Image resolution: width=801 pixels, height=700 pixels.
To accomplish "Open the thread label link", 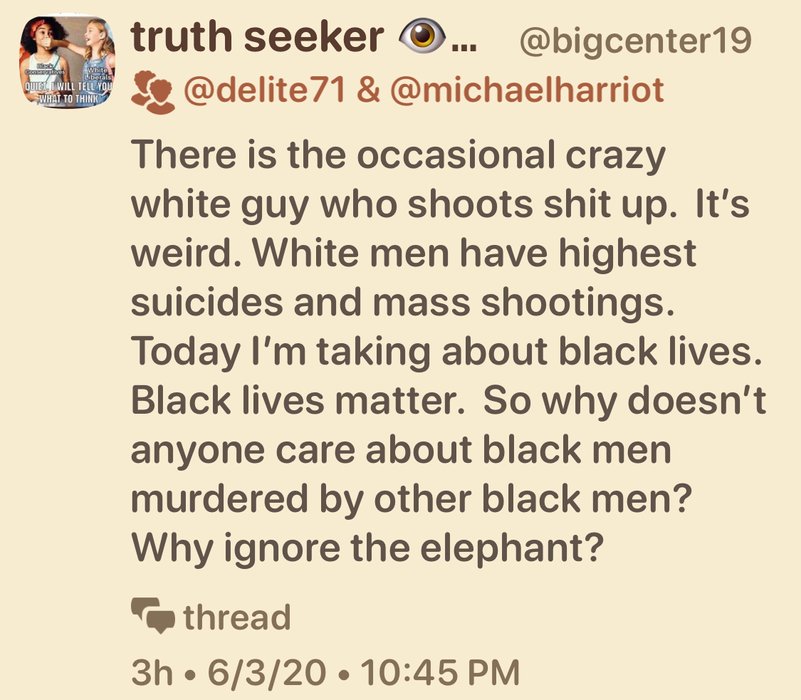I will 236,616.
